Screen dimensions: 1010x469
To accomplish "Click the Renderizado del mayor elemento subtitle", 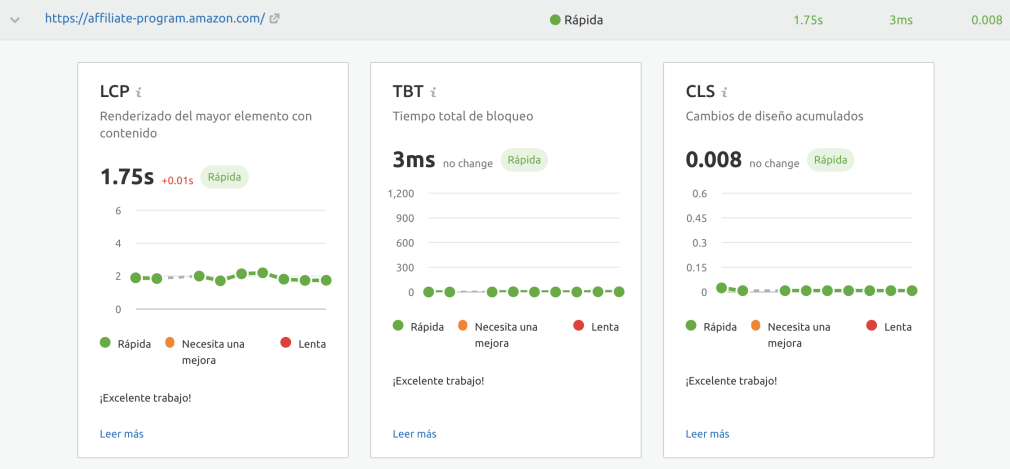I will pos(206,125).
